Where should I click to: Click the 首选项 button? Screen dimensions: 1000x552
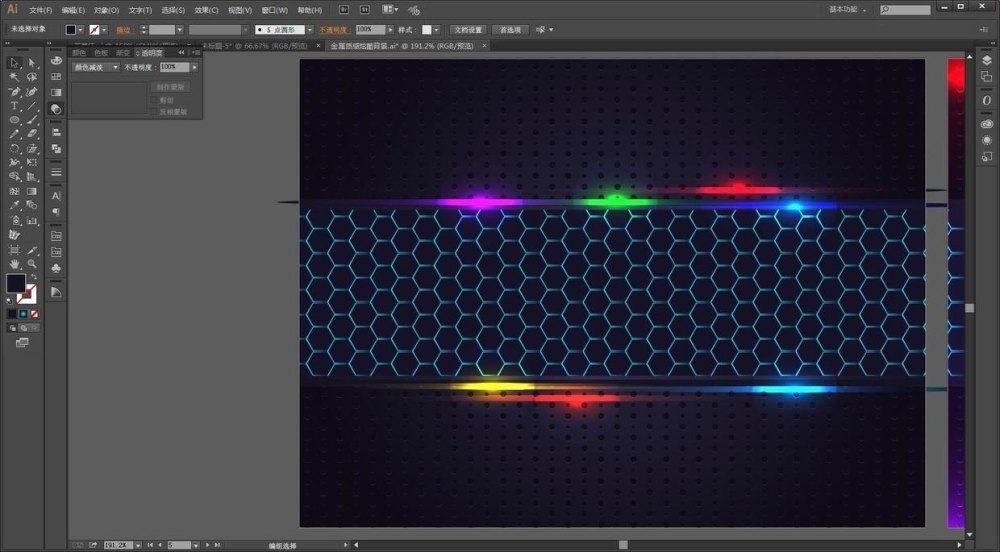(510, 30)
